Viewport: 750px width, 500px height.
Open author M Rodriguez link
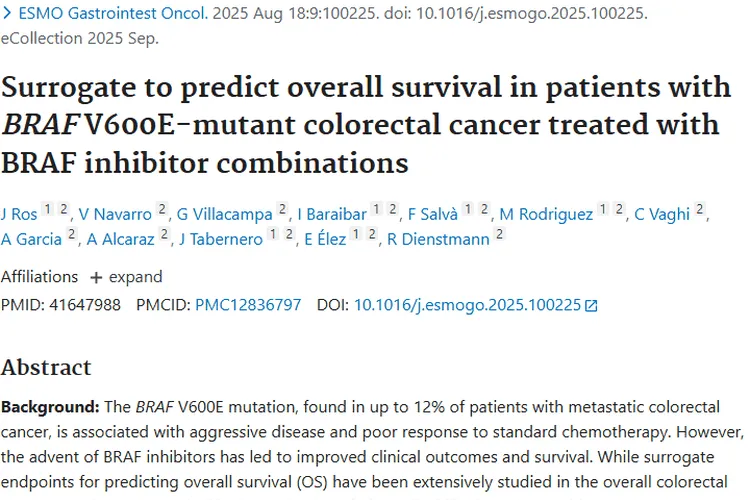545,214
